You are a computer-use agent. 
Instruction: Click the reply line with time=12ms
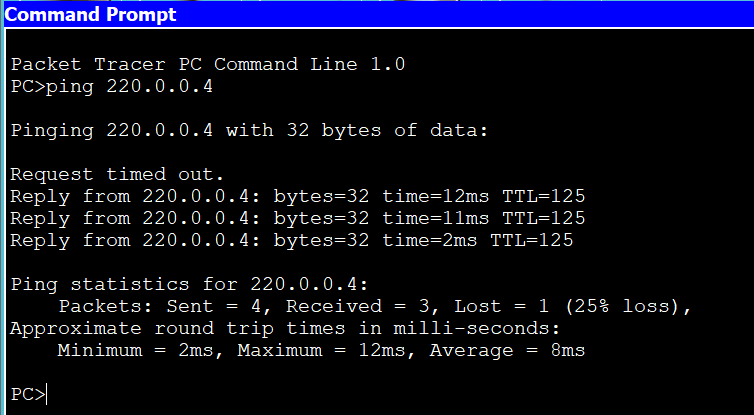pos(298,196)
